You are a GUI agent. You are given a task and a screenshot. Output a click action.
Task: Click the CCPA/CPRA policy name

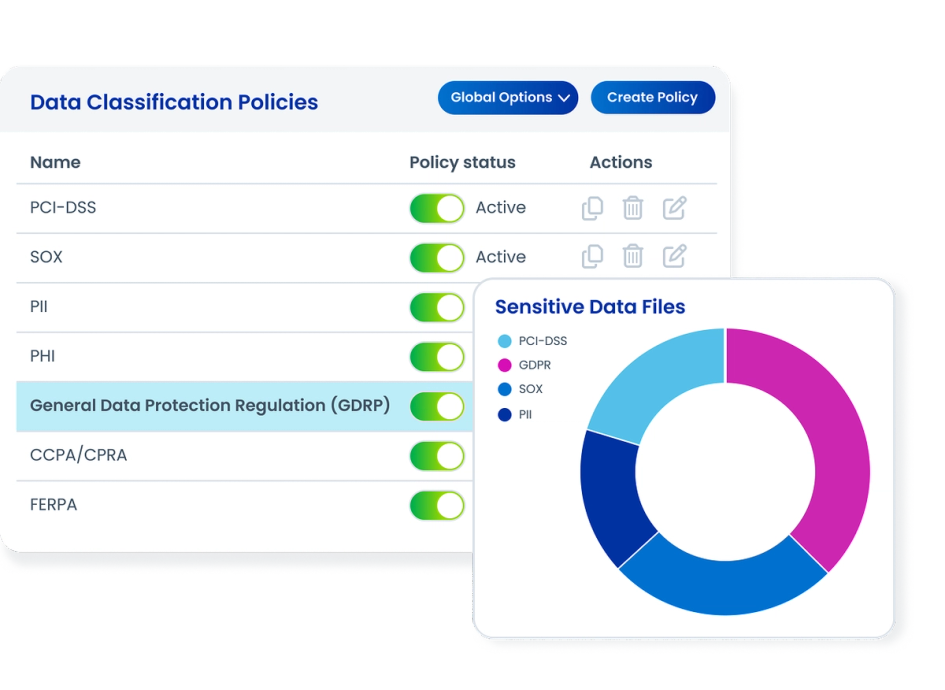pos(78,455)
